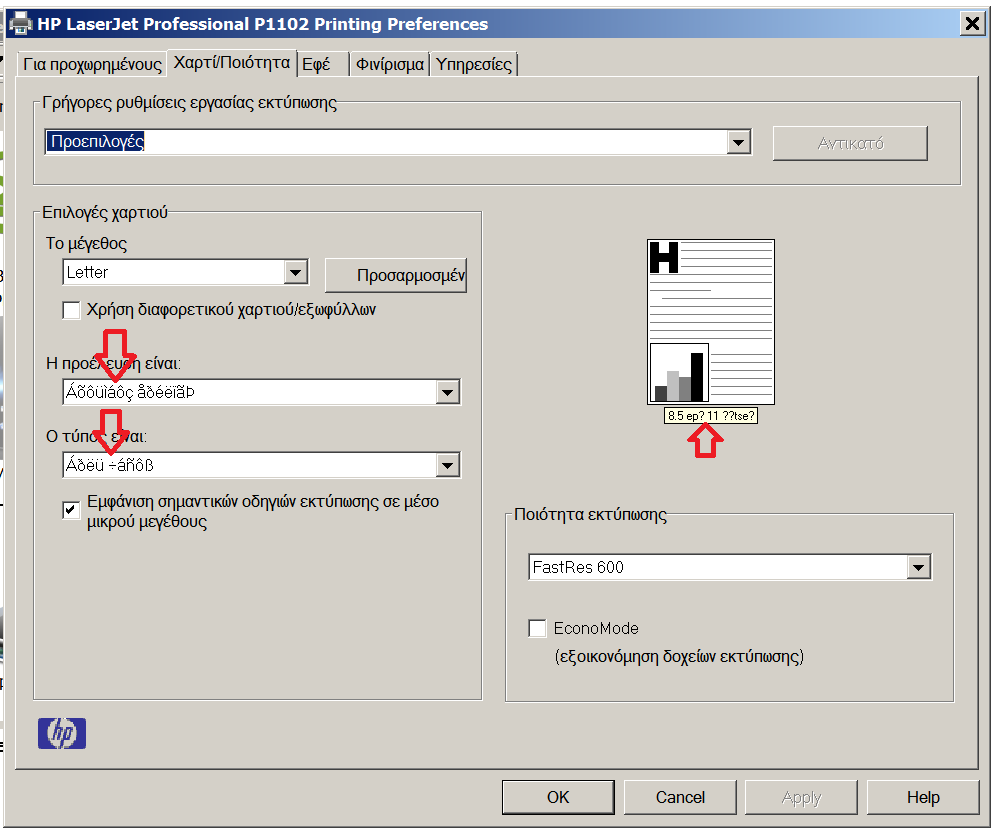Enable the EconoMode checkbox
This screenshot has width=991, height=835.
click(538, 629)
